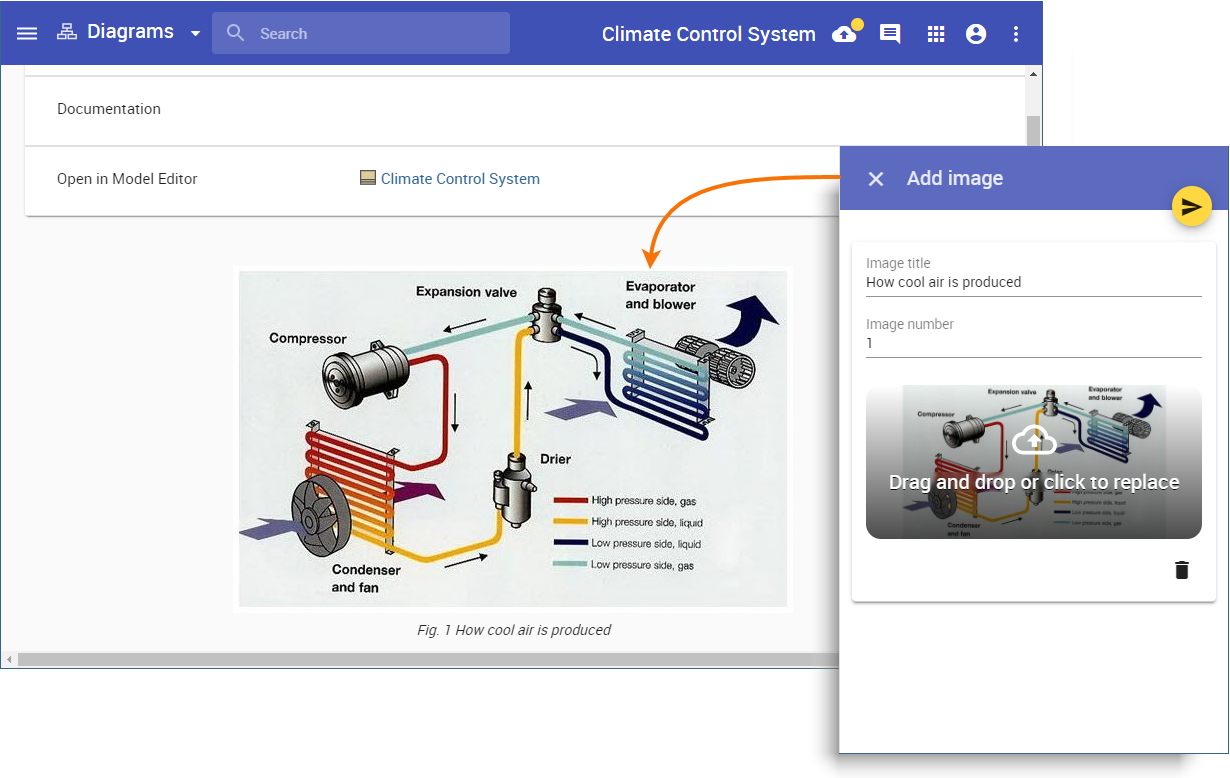Click the horizontal scrollbar left arrow
This screenshot has width=1230, height=778.
tap(9, 660)
